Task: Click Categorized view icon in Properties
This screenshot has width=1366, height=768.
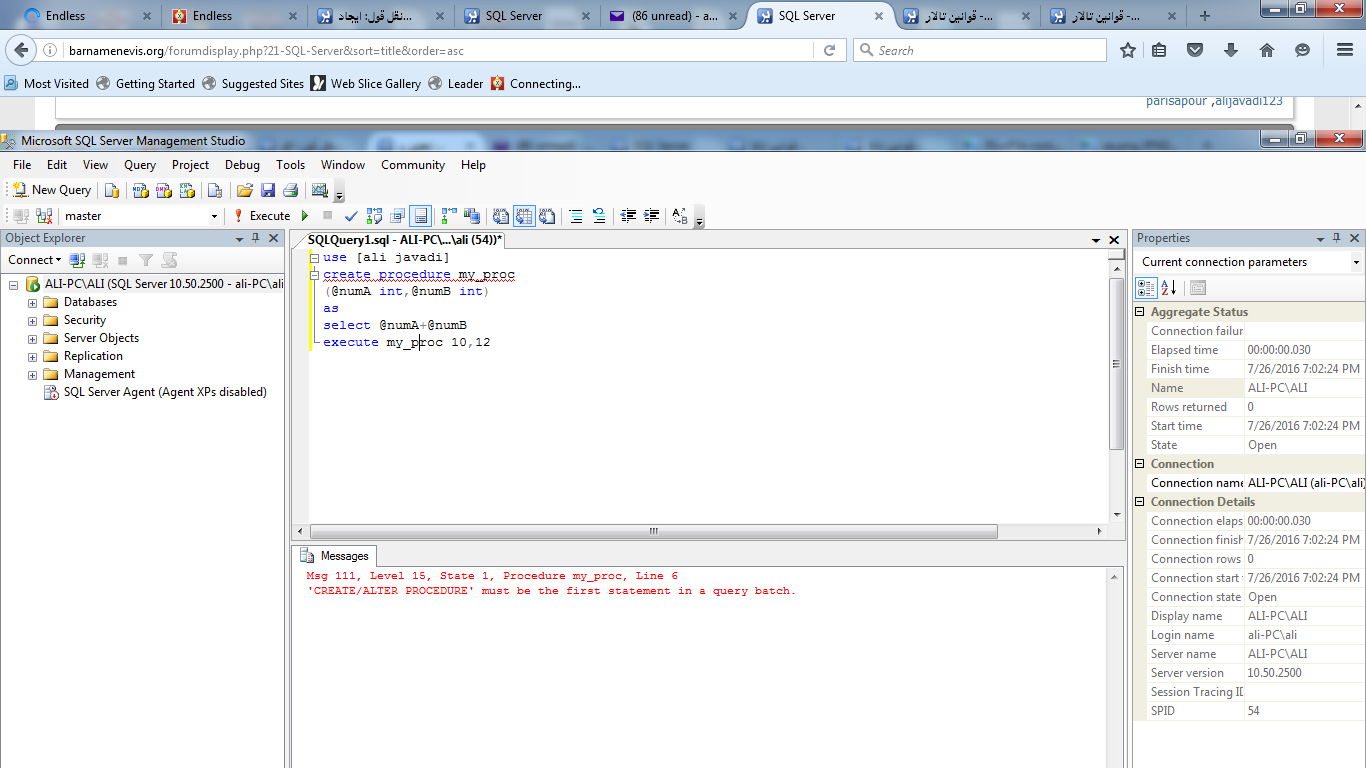Action: 1146,288
